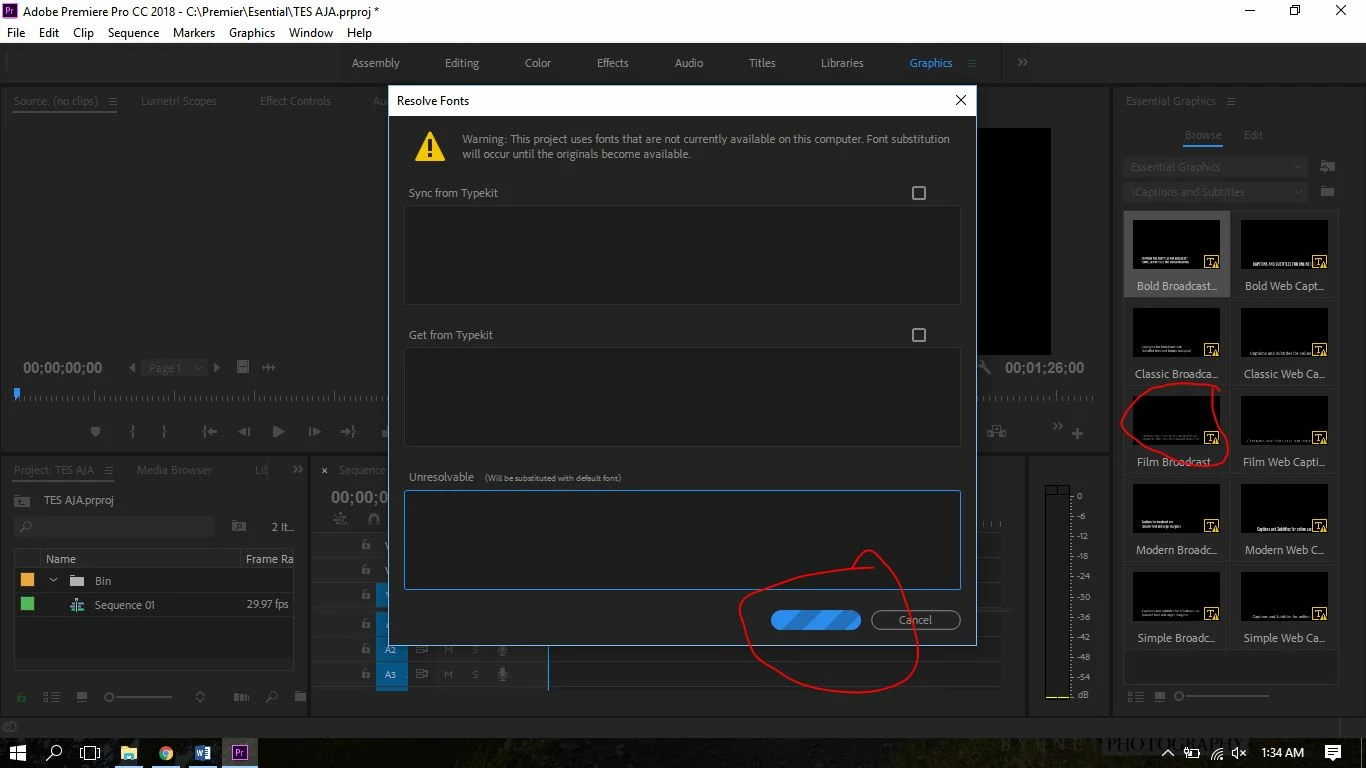Image resolution: width=1366 pixels, height=768 pixels.
Task: Open the Markers menu
Action: point(194,33)
